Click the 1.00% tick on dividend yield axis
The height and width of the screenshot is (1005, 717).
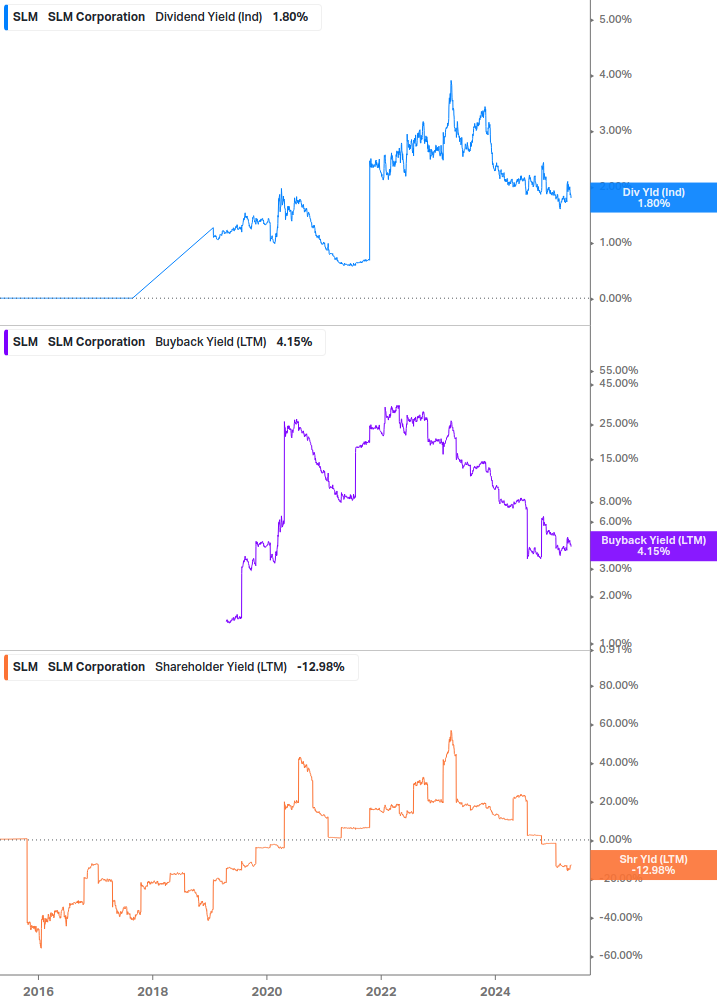[x=615, y=242]
